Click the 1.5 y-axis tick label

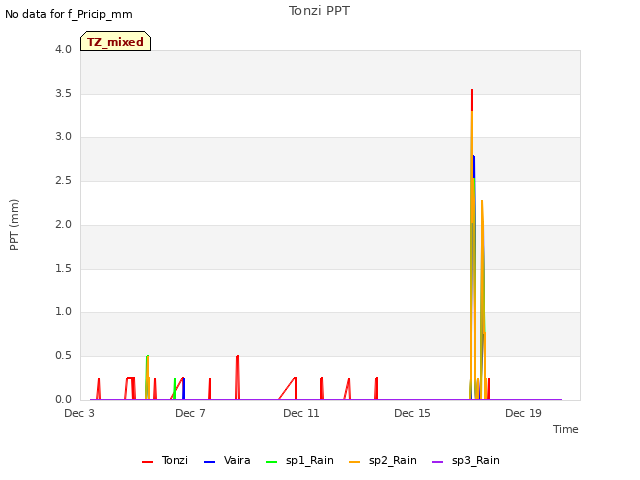coord(63,269)
